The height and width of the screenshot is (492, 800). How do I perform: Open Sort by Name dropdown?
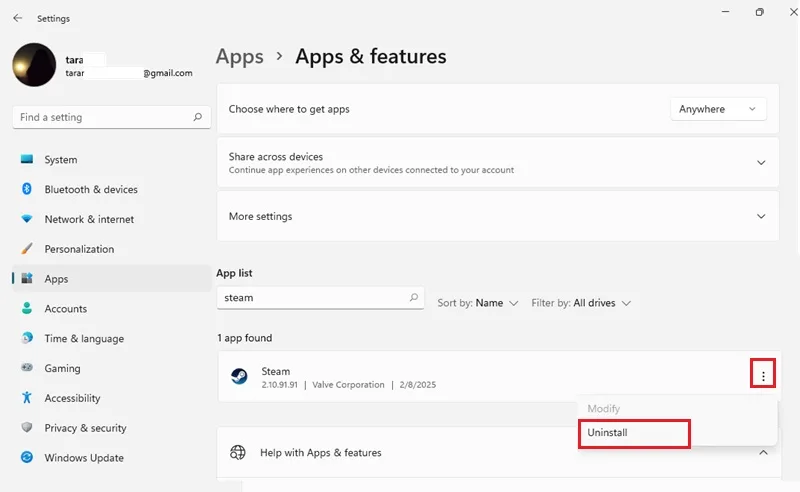[x=478, y=303]
